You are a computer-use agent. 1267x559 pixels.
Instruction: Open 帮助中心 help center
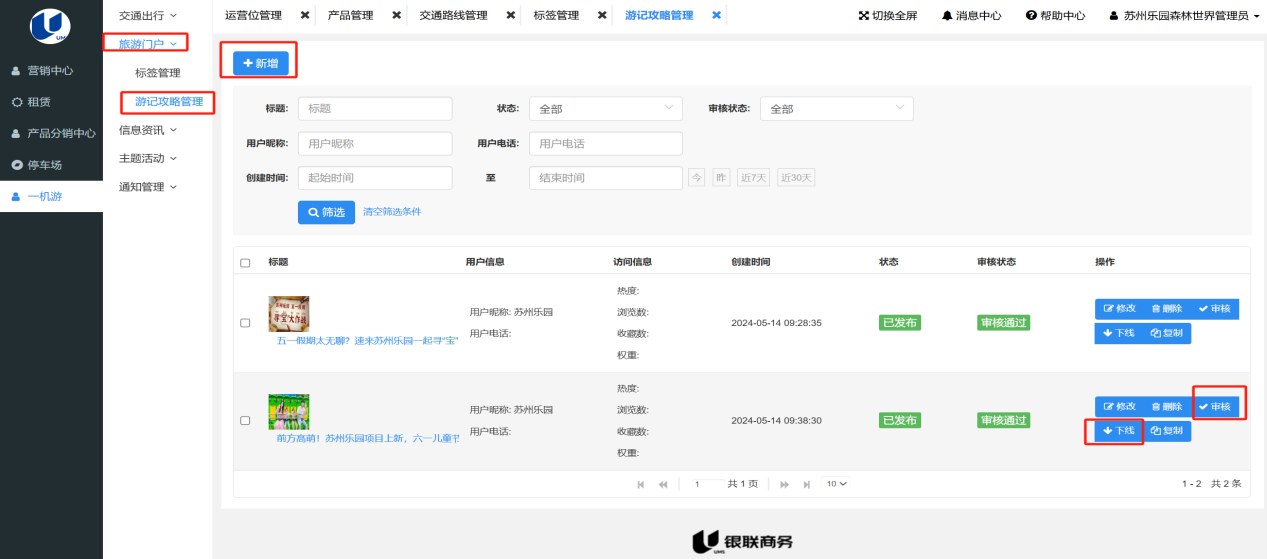(1055, 16)
